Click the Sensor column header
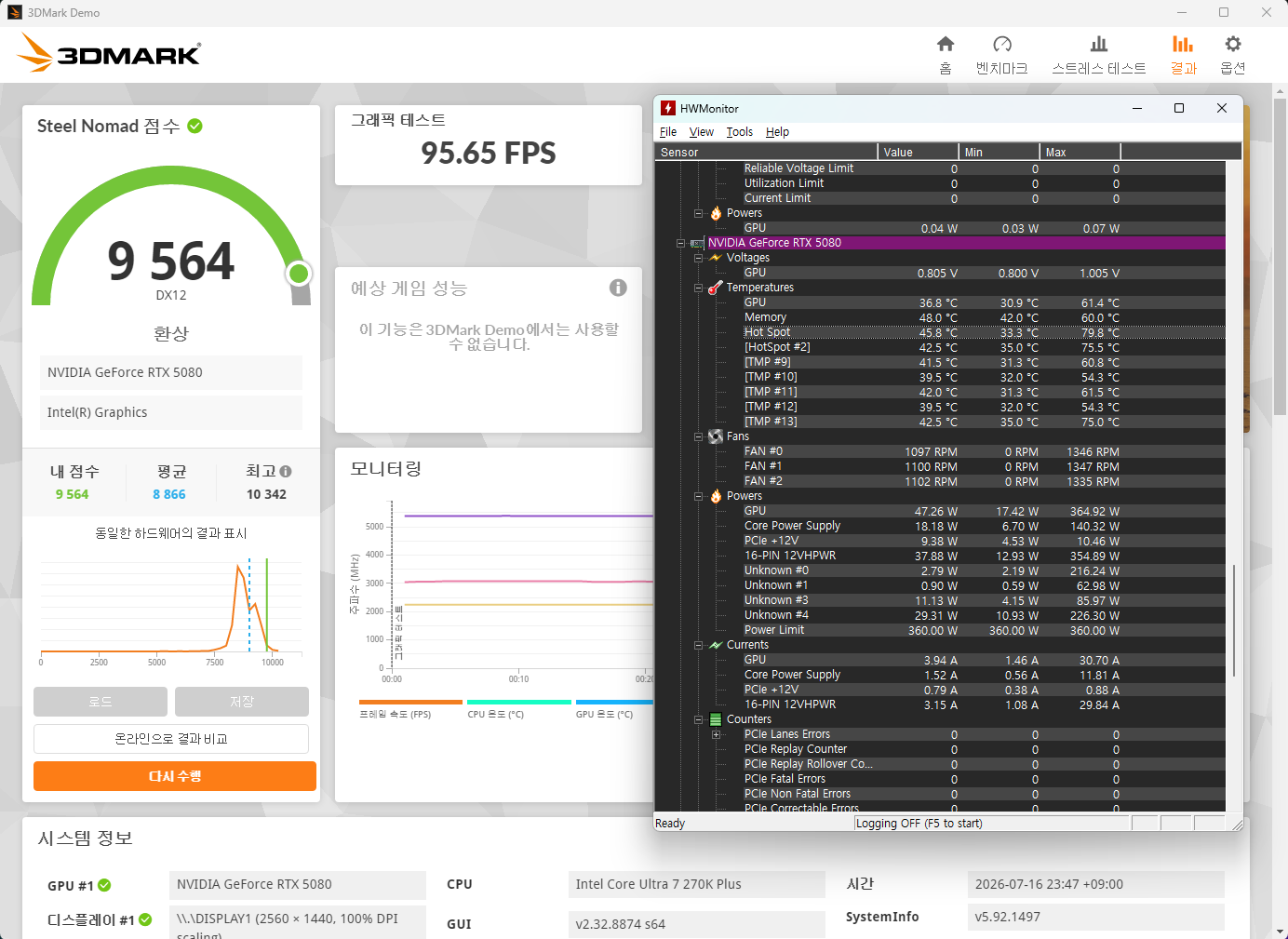 tap(766, 152)
